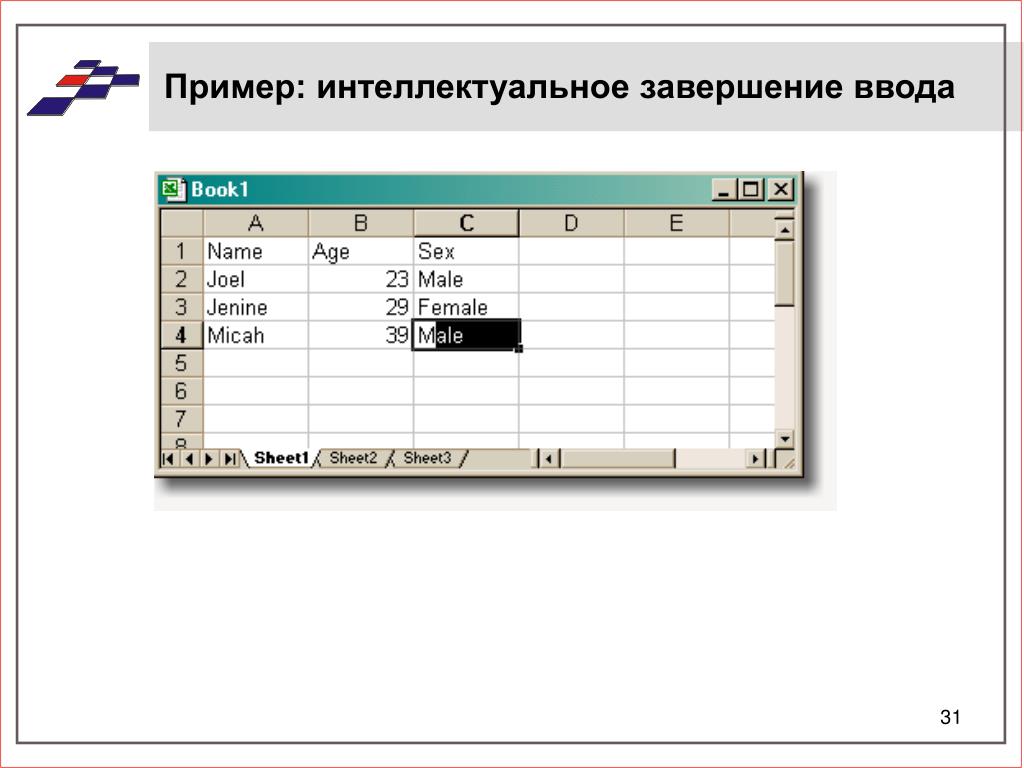Screen dimensions: 1024x768
Task: Select row 5 header
Action: click(x=182, y=363)
